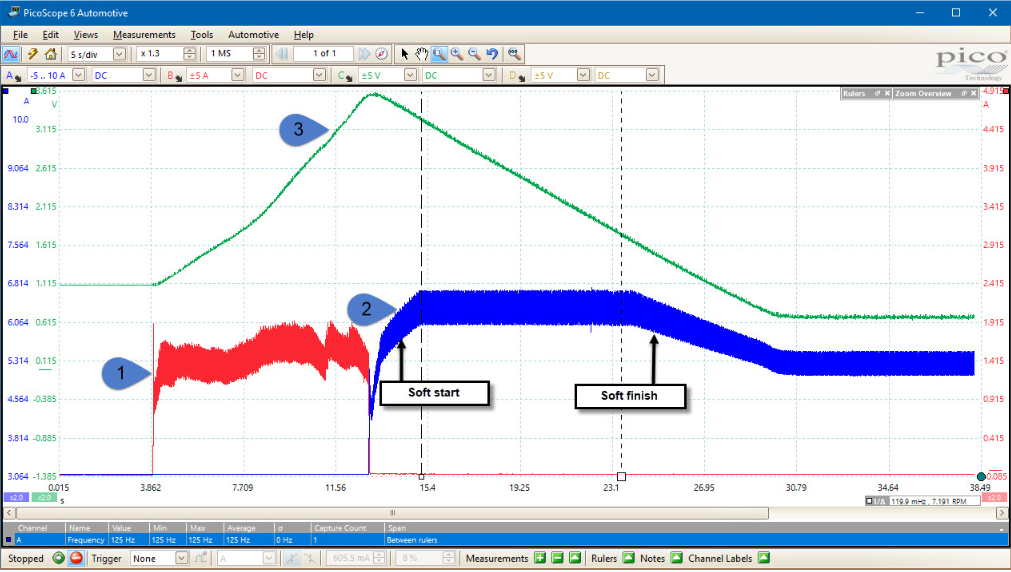Click the green start capture button
This screenshot has height=572, width=1011.
(x=58, y=558)
